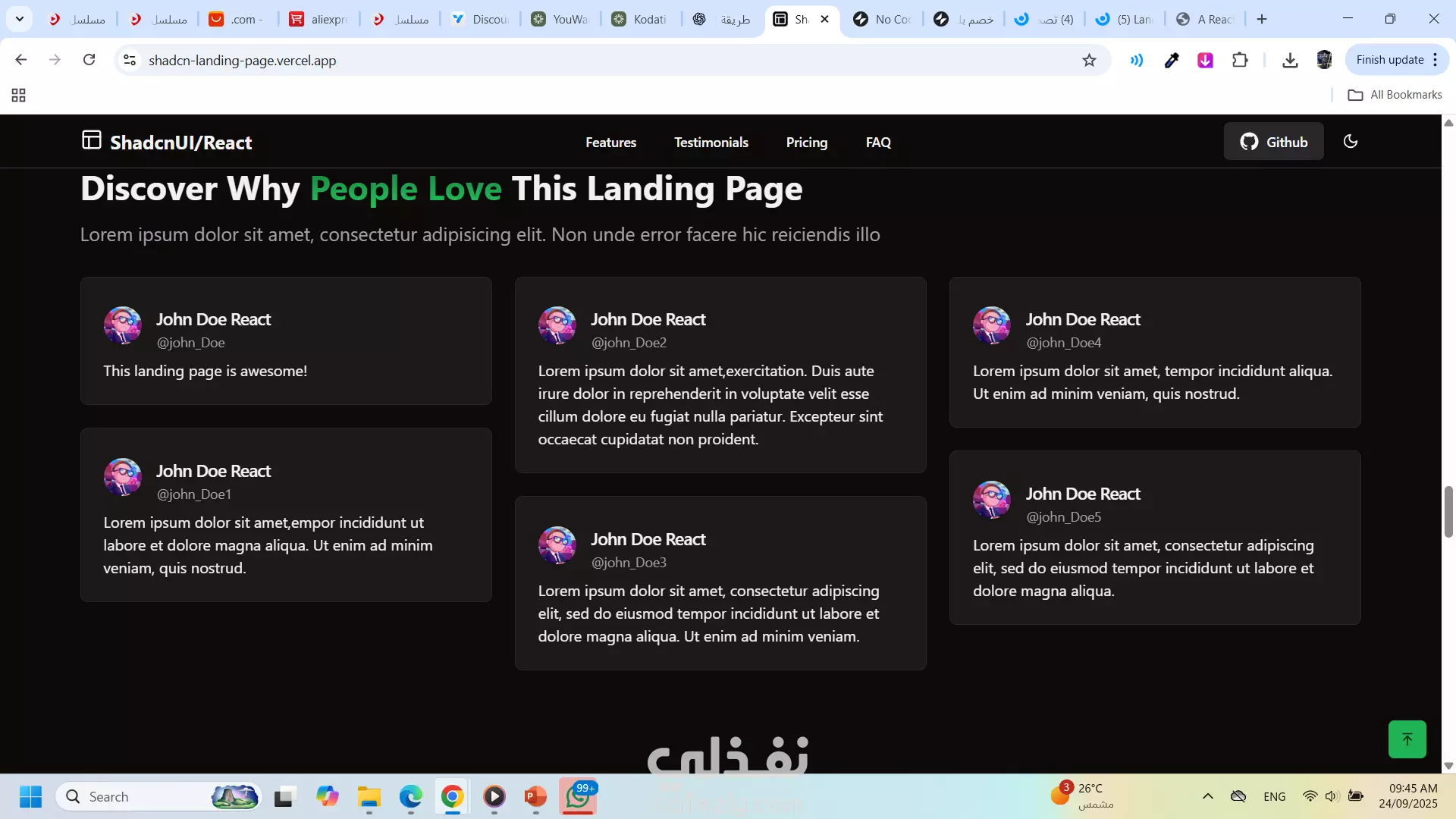Open the All Bookmarks folder
This screenshot has width=1456, height=819.
[1395, 95]
